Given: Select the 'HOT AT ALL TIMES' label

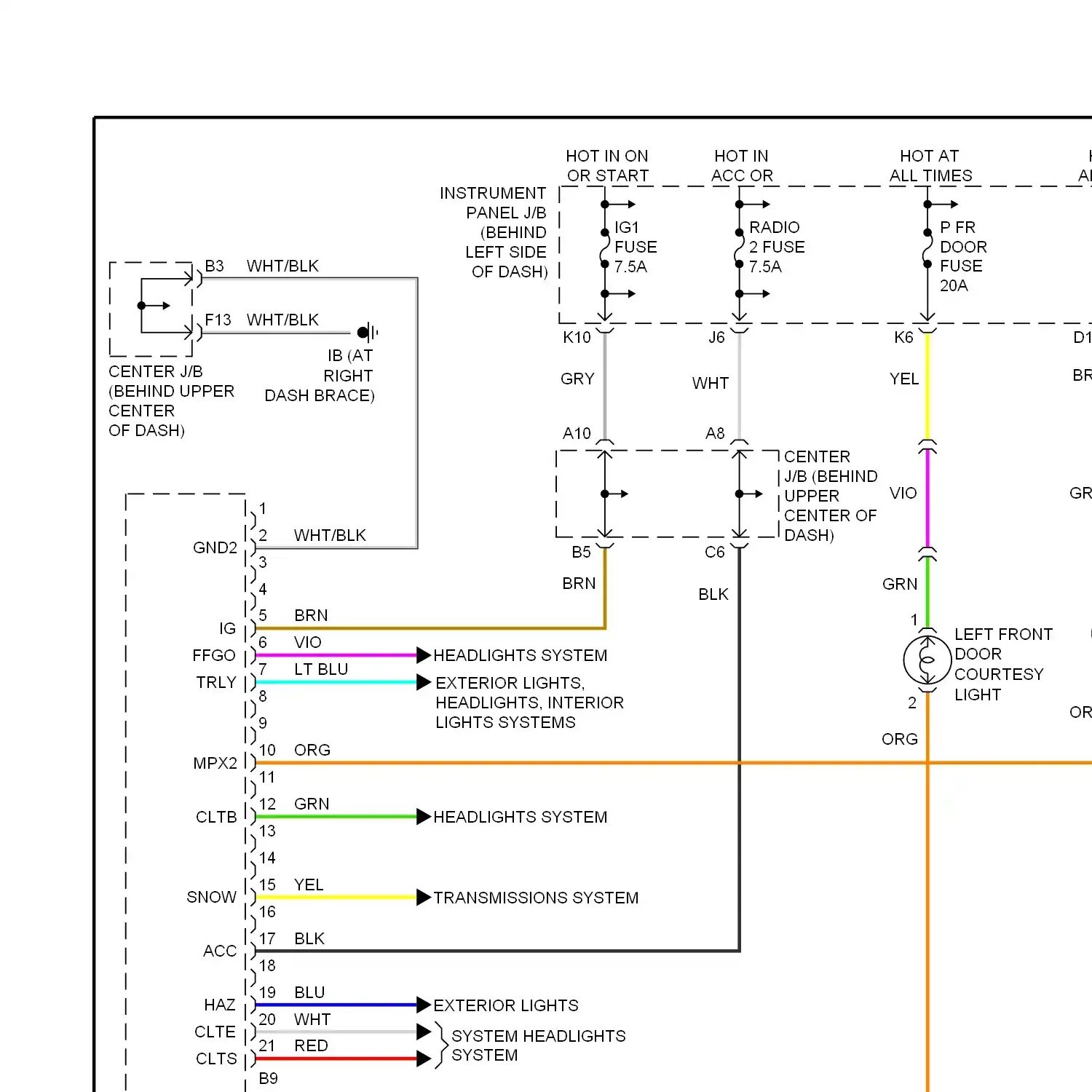Looking at the screenshot, I should 930,166.
